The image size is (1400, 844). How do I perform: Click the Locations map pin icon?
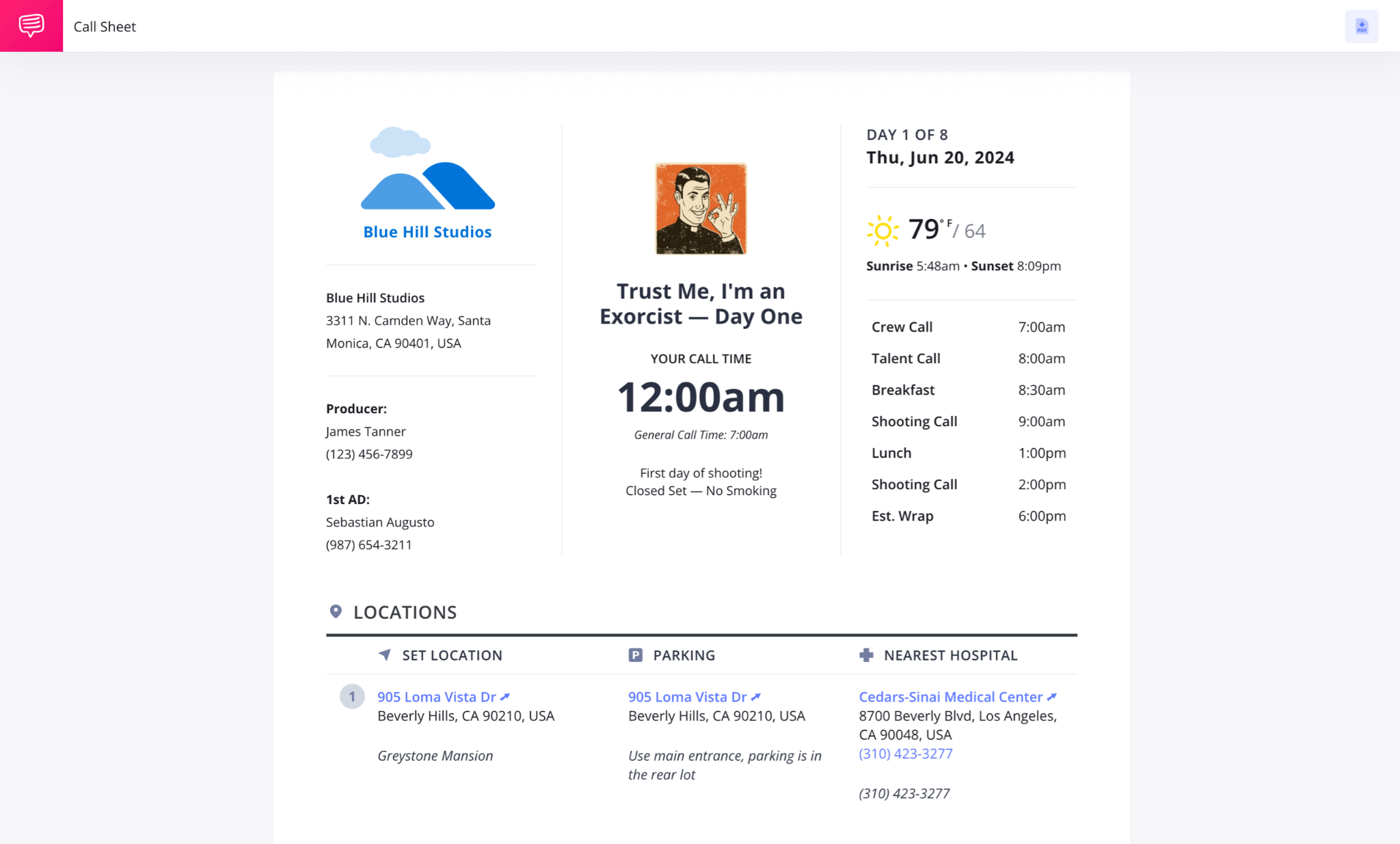click(336, 611)
